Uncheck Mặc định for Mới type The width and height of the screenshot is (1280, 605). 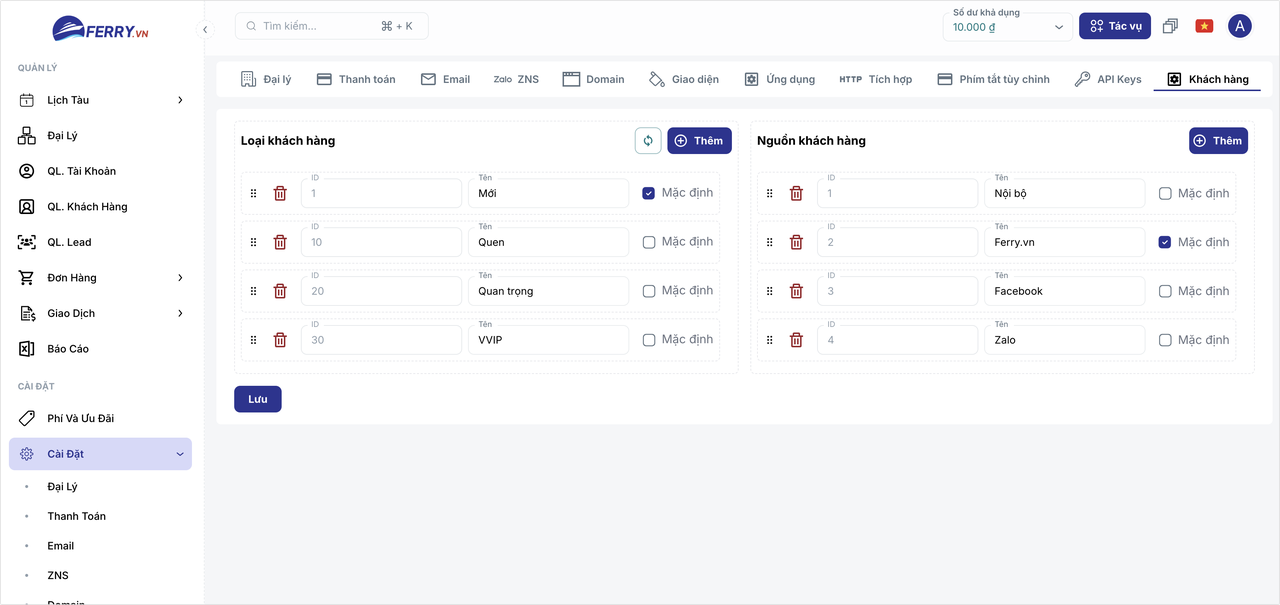649,193
